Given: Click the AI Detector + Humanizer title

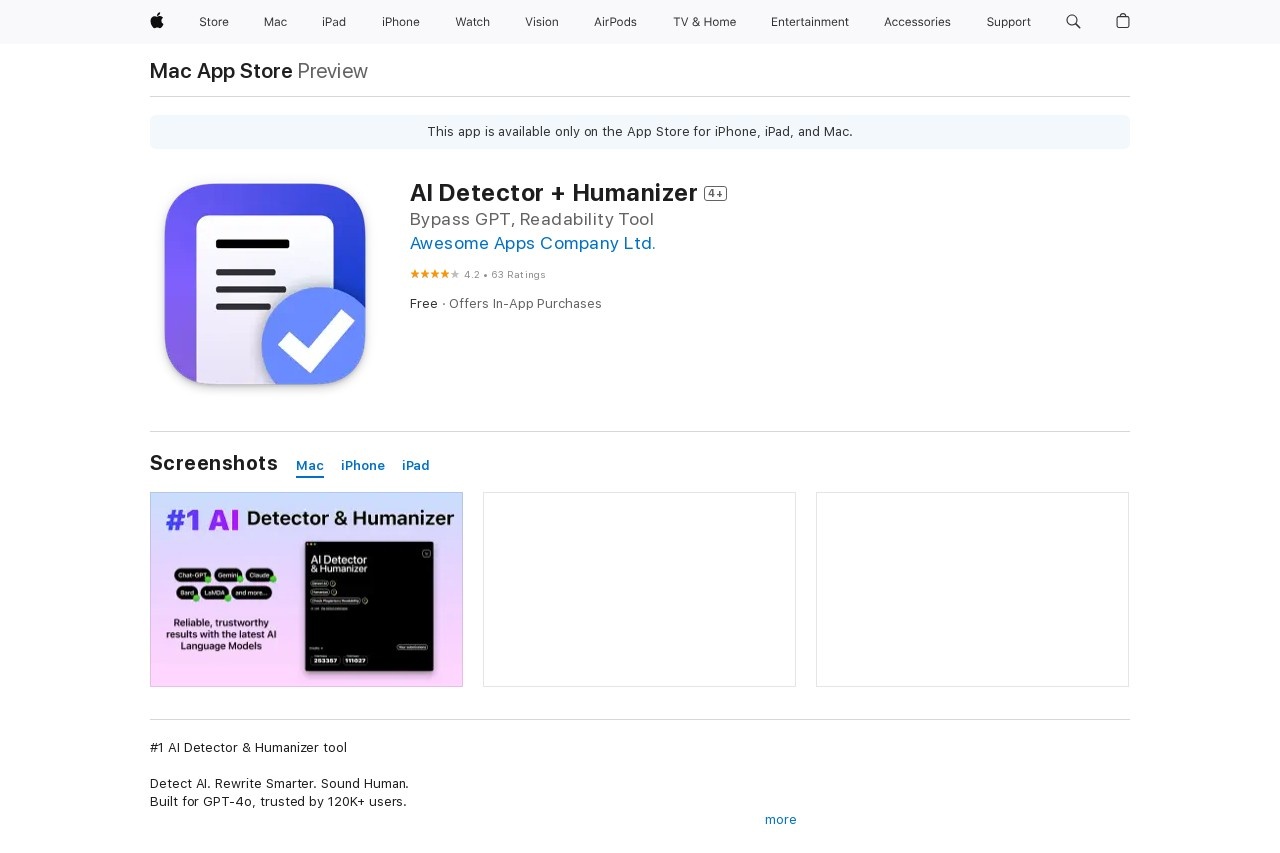Looking at the screenshot, I should pos(553,193).
